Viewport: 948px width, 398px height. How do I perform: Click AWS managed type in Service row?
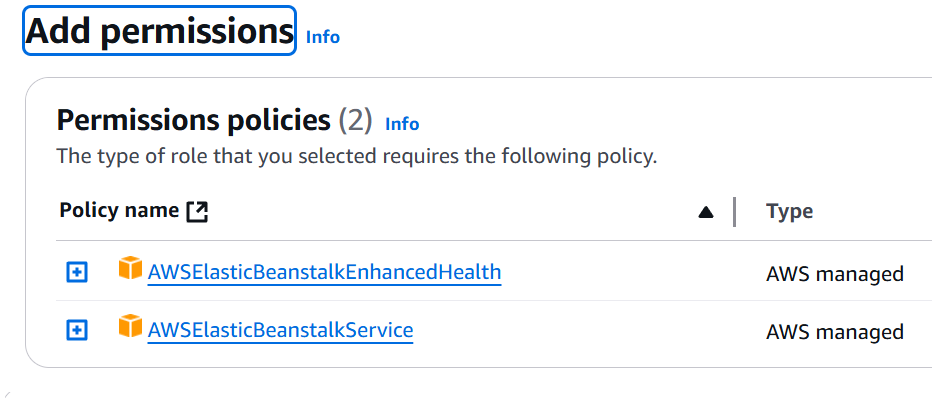pos(835,331)
